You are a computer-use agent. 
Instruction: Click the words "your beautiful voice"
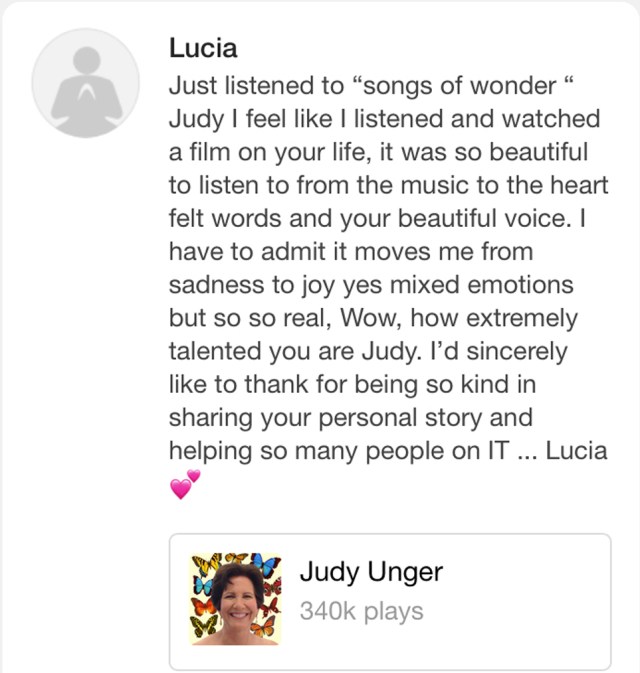coord(463,219)
